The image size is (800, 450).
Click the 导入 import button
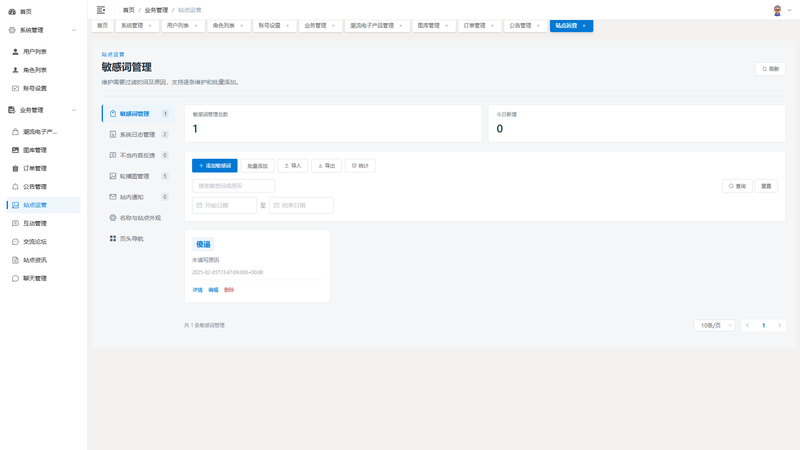(x=293, y=166)
